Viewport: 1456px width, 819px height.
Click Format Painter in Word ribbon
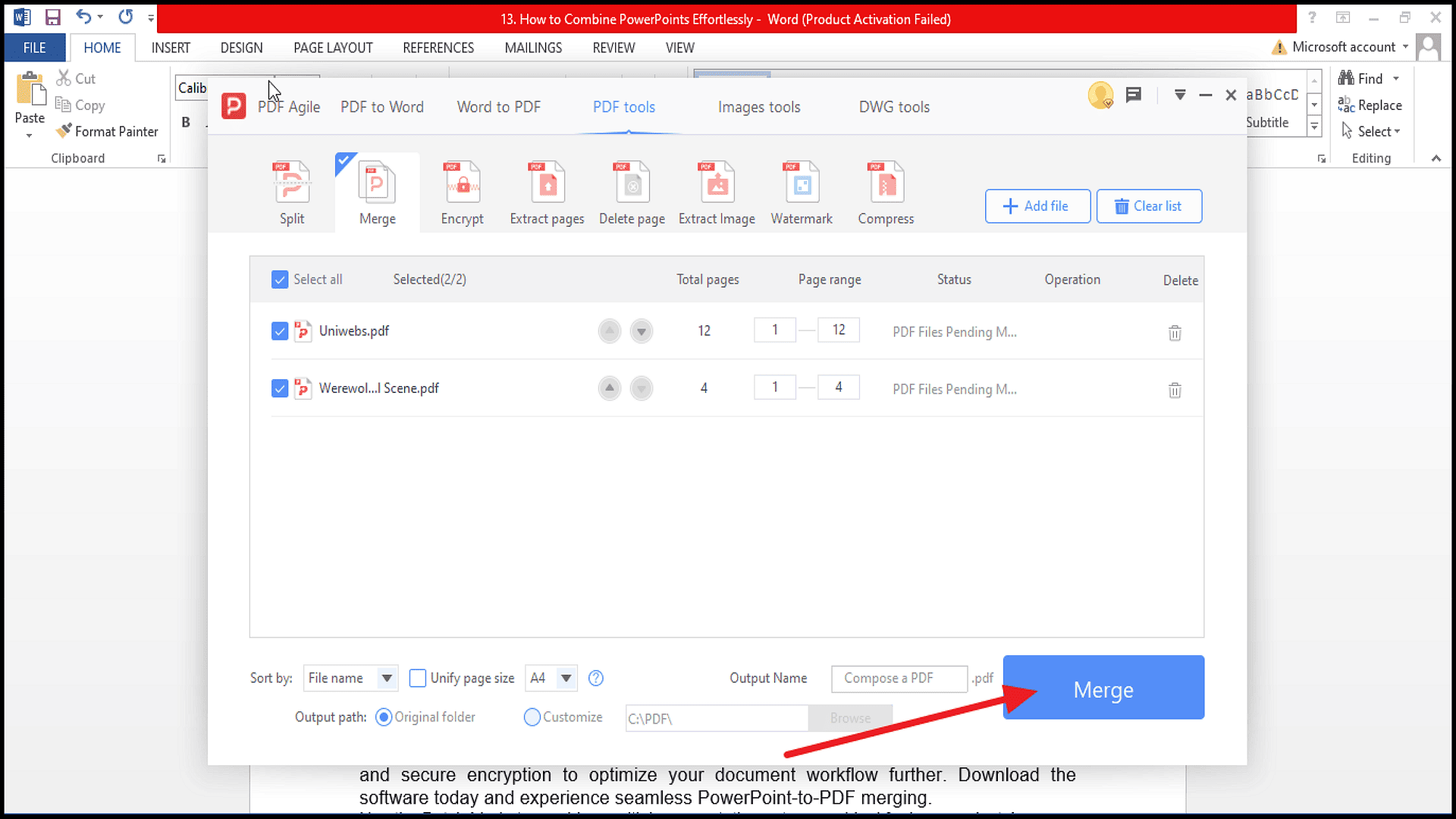click(107, 131)
